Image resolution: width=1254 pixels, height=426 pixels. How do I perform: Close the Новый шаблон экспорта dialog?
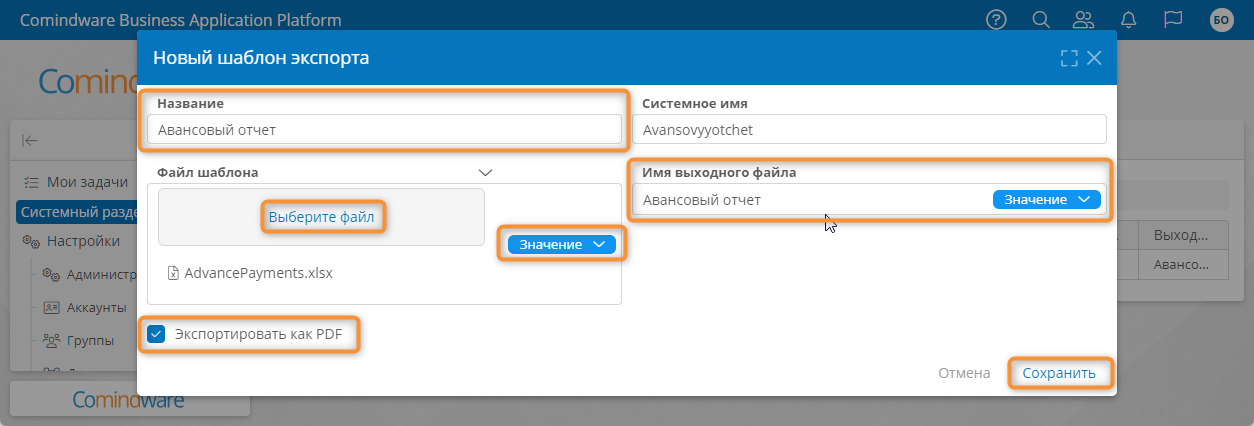point(1094,58)
